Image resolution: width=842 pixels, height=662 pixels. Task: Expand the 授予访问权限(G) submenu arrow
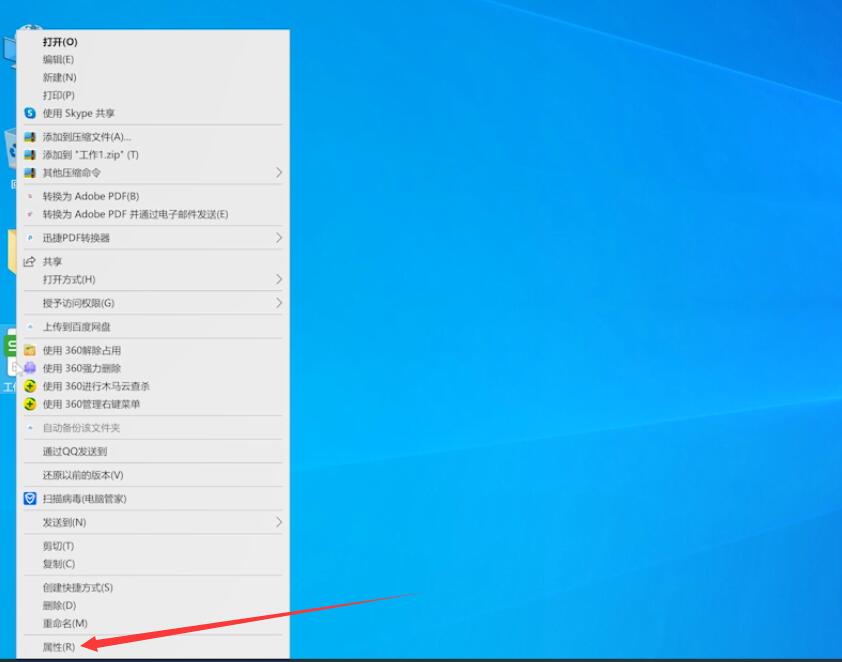279,303
